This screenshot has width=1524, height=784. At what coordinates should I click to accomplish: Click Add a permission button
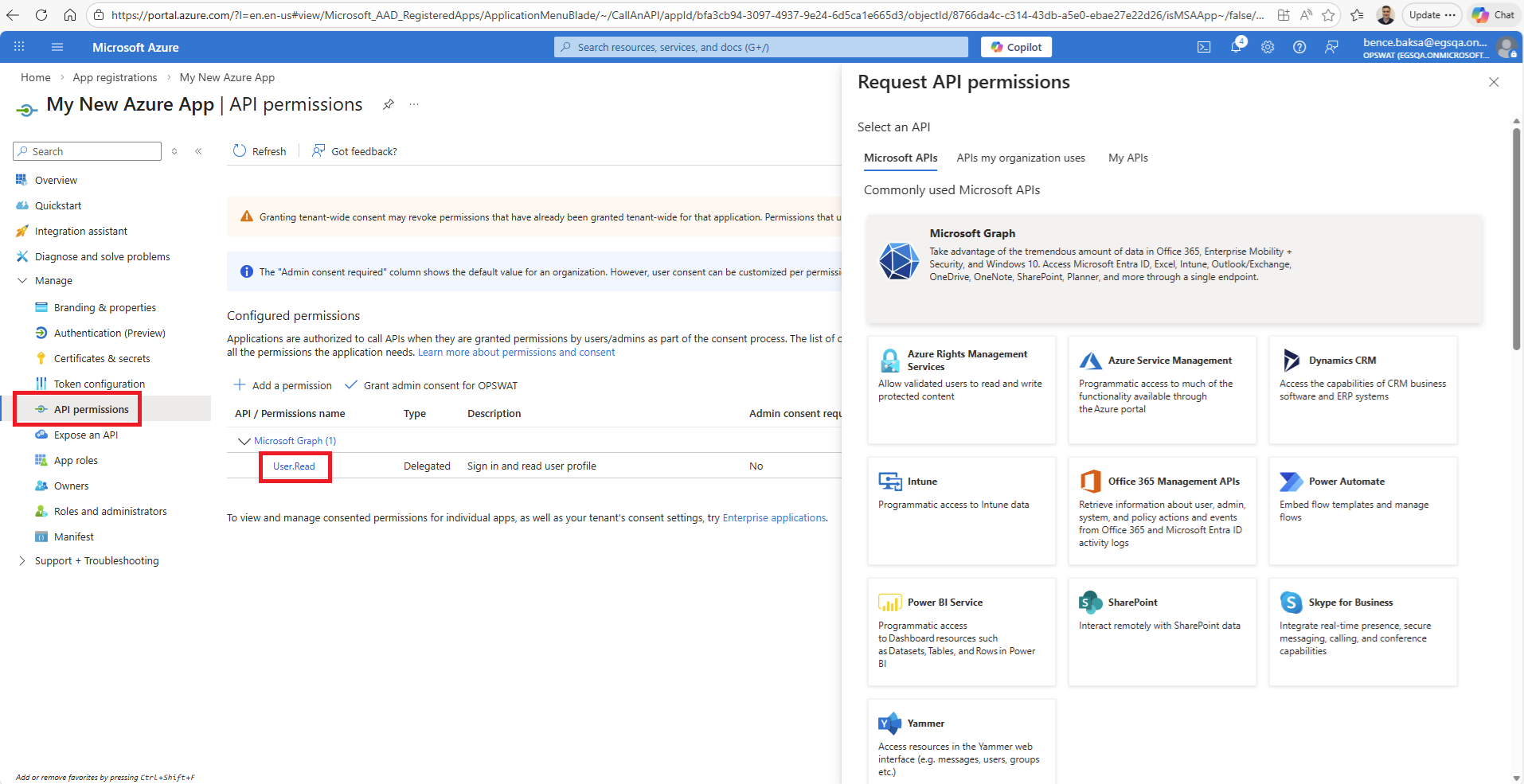(x=283, y=385)
